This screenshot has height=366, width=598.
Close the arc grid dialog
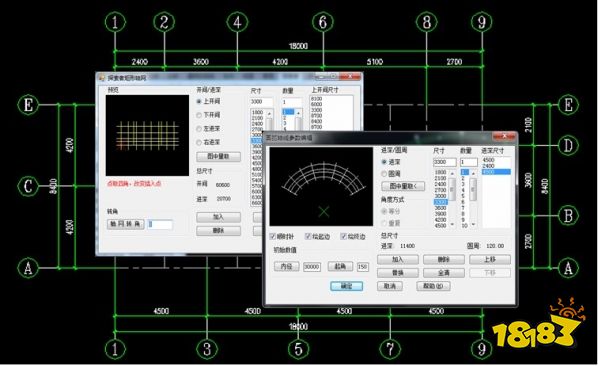point(503,136)
